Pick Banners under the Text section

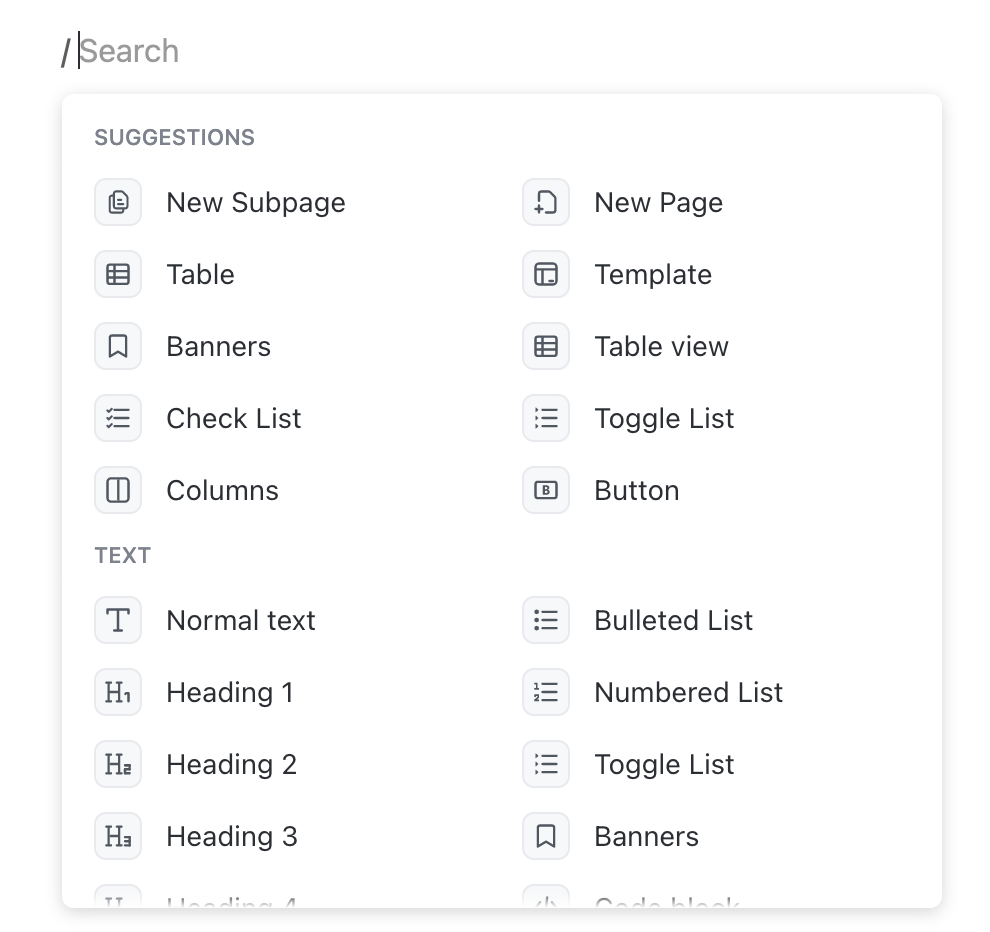point(646,837)
